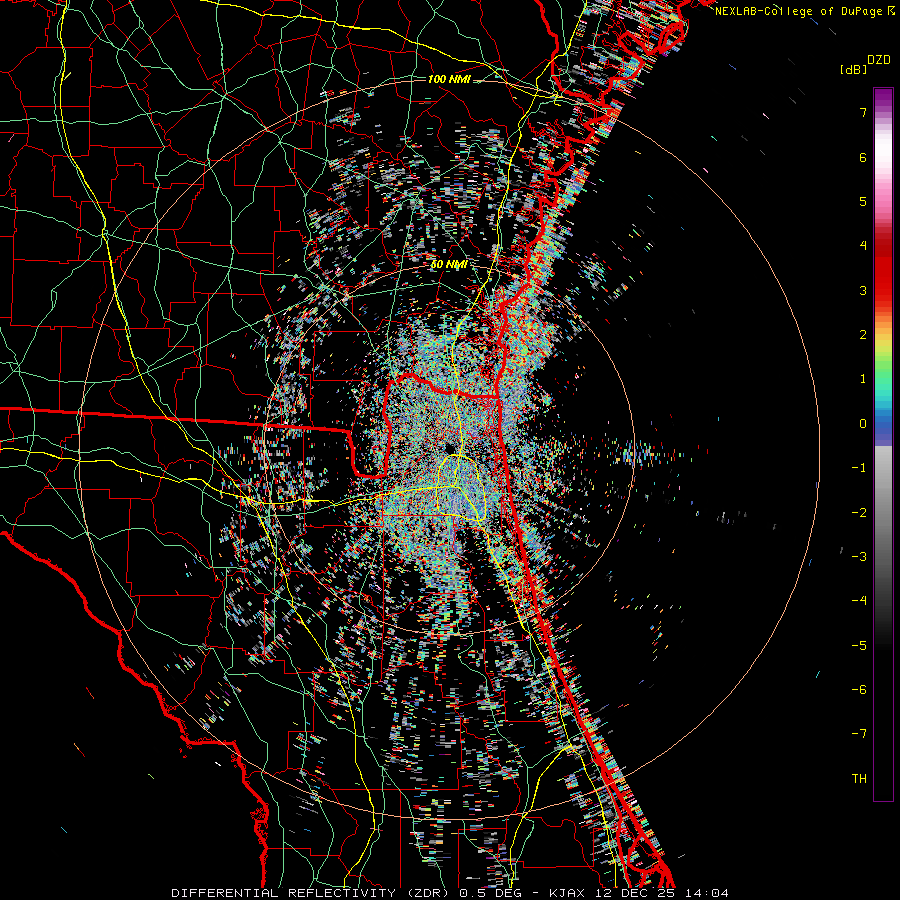Select the -7 dB scale label

click(x=859, y=734)
